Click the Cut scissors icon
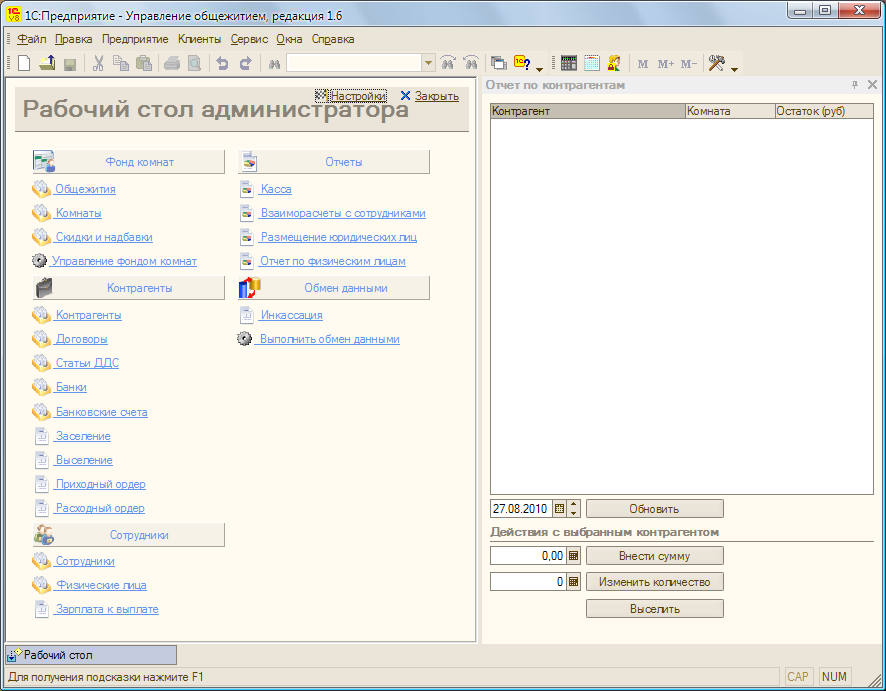 98,63
